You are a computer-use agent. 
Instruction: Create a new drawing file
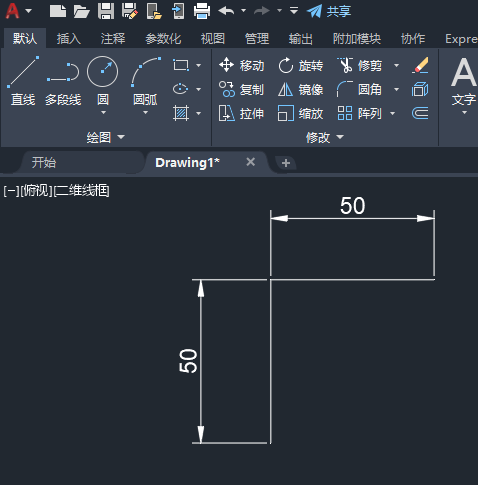(x=58, y=11)
